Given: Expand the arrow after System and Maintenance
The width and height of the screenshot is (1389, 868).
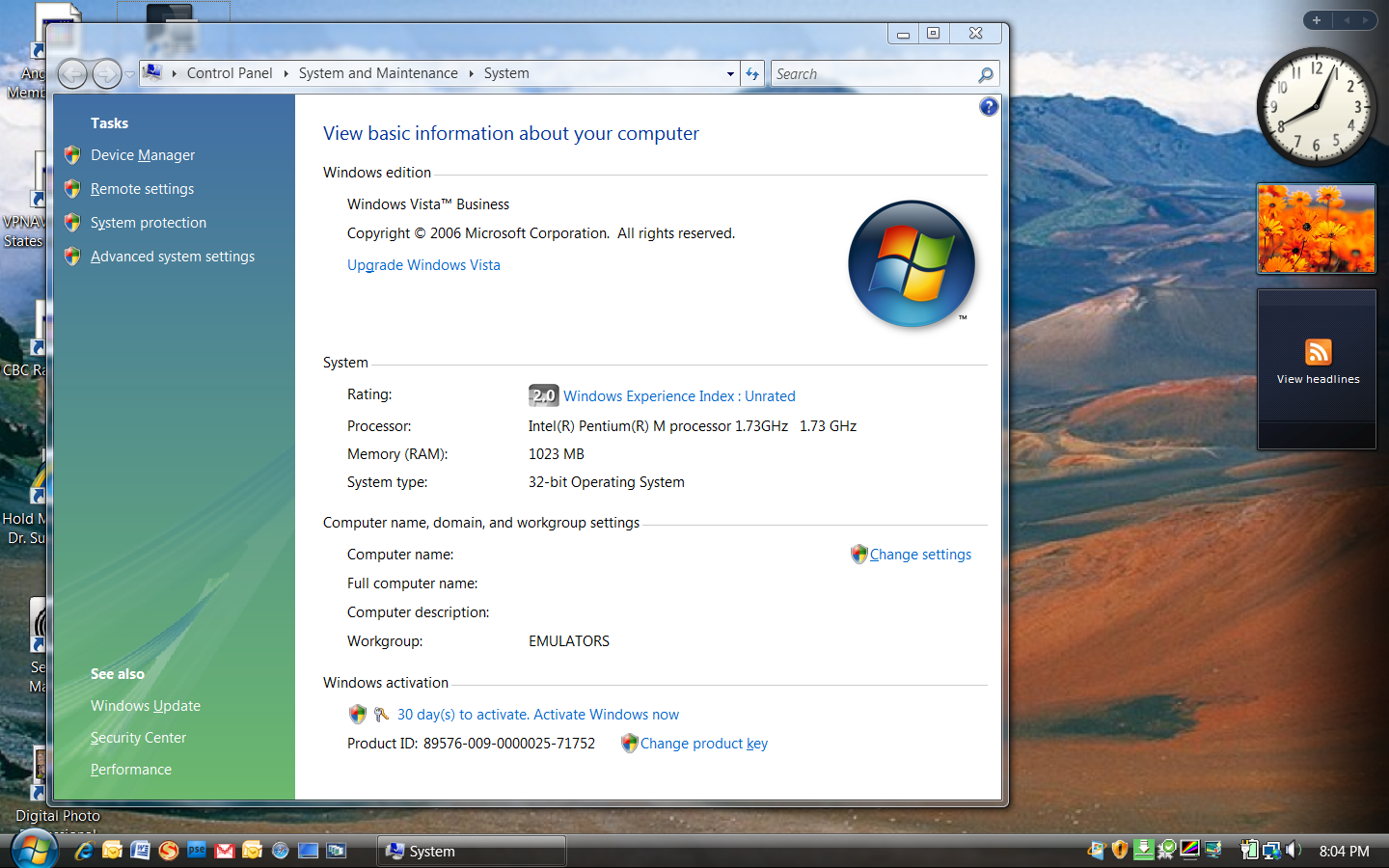Looking at the screenshot, I should 471,73.
